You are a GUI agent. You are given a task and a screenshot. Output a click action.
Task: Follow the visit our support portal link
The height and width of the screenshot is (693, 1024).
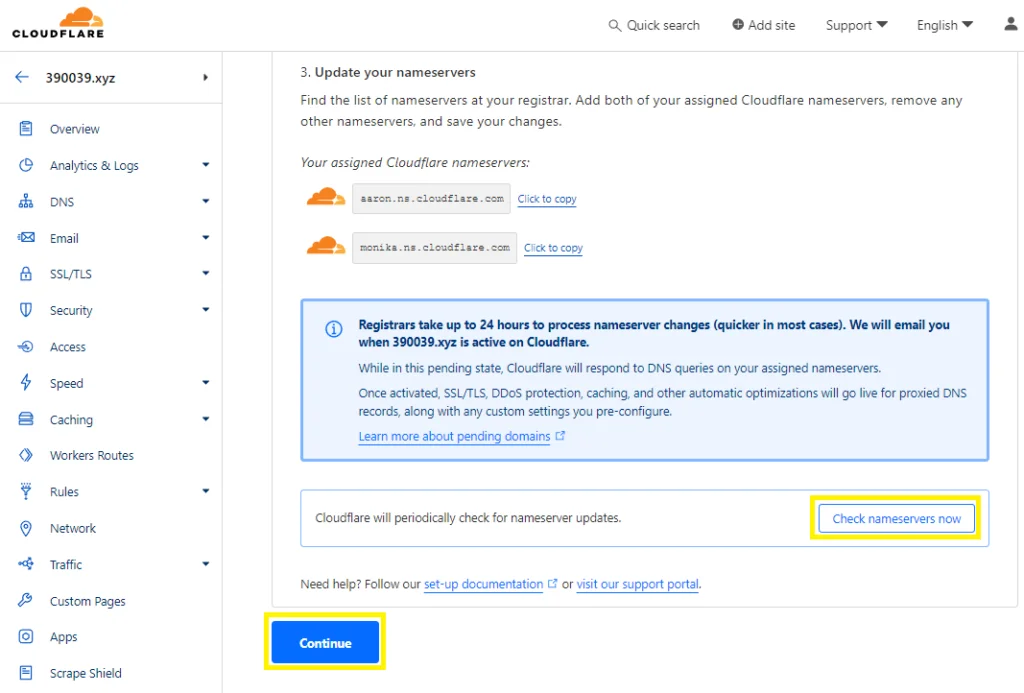pyautogui.click(x=637, y=583)
